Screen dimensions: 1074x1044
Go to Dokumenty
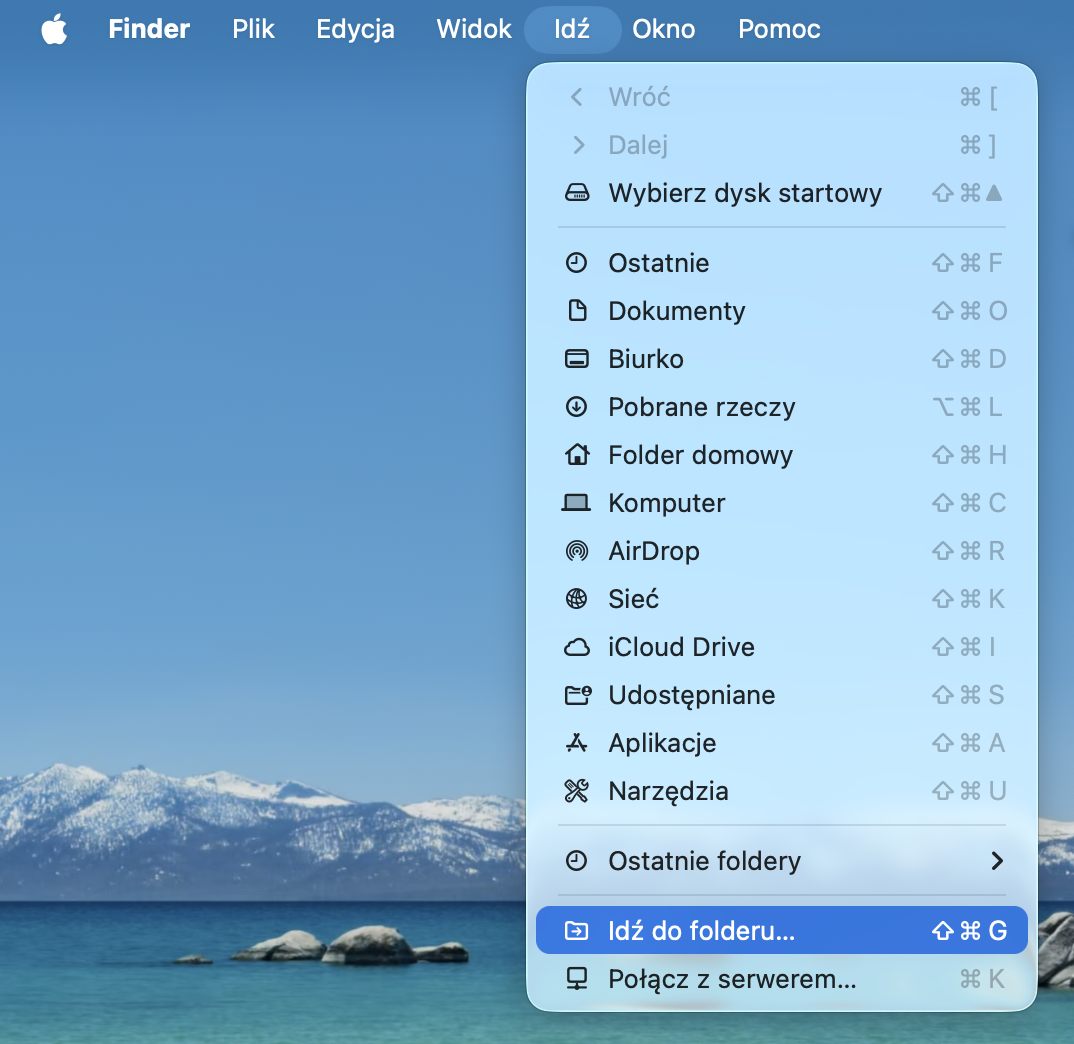(782, 311)
